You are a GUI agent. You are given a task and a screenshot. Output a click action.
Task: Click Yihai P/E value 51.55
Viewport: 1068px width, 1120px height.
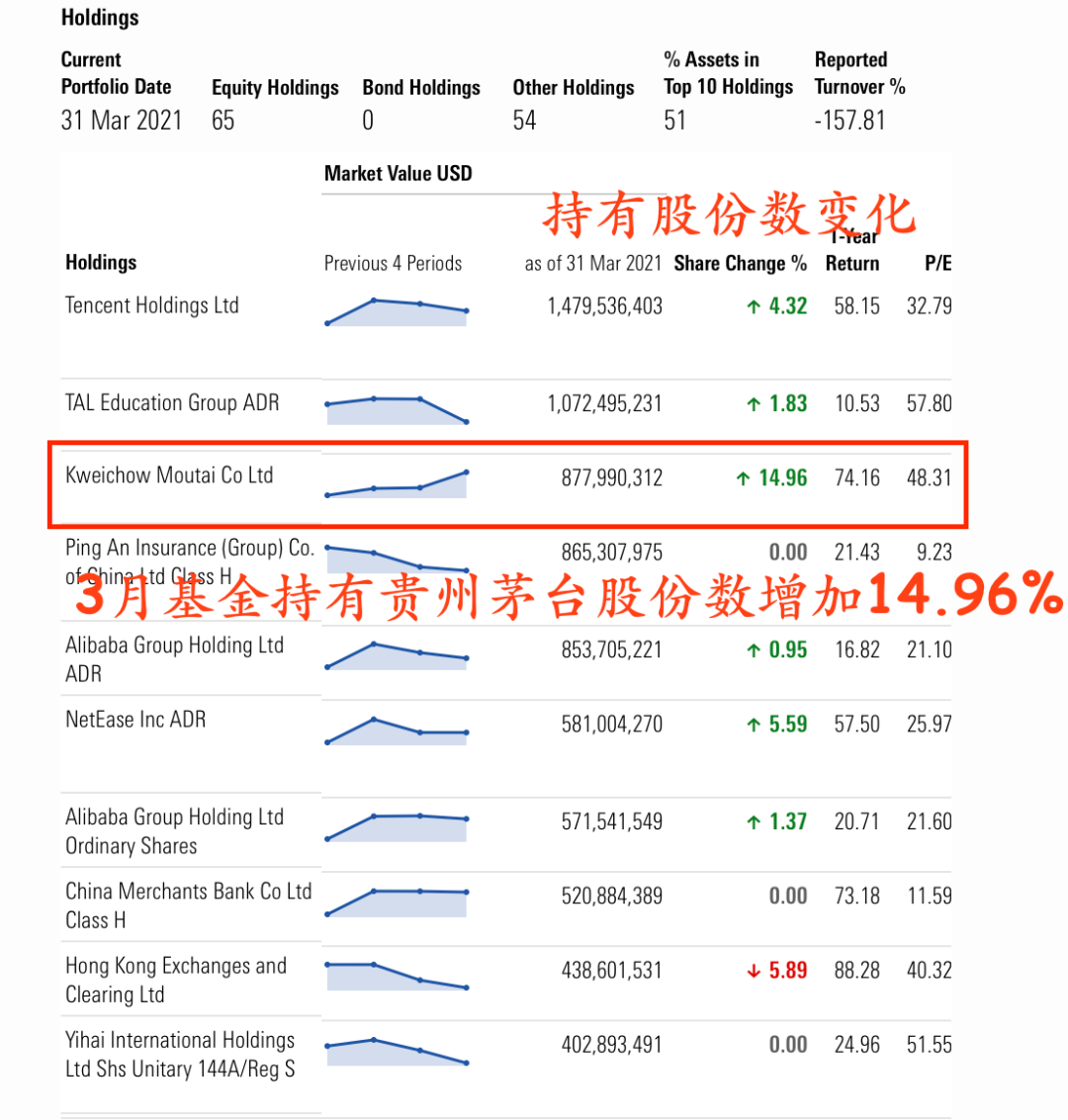[x=929, y=1045]
